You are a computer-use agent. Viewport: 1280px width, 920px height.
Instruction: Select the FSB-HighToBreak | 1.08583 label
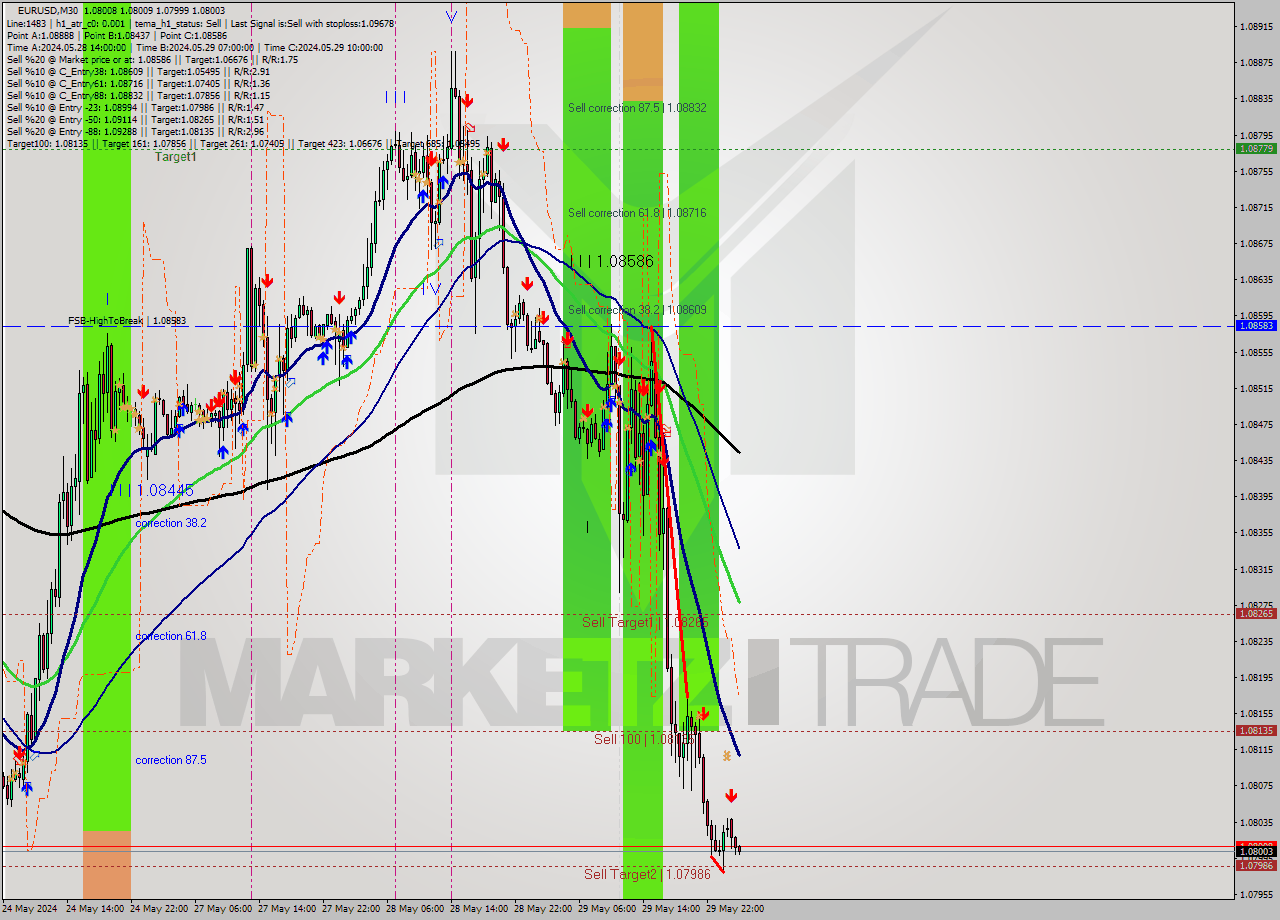127,321
